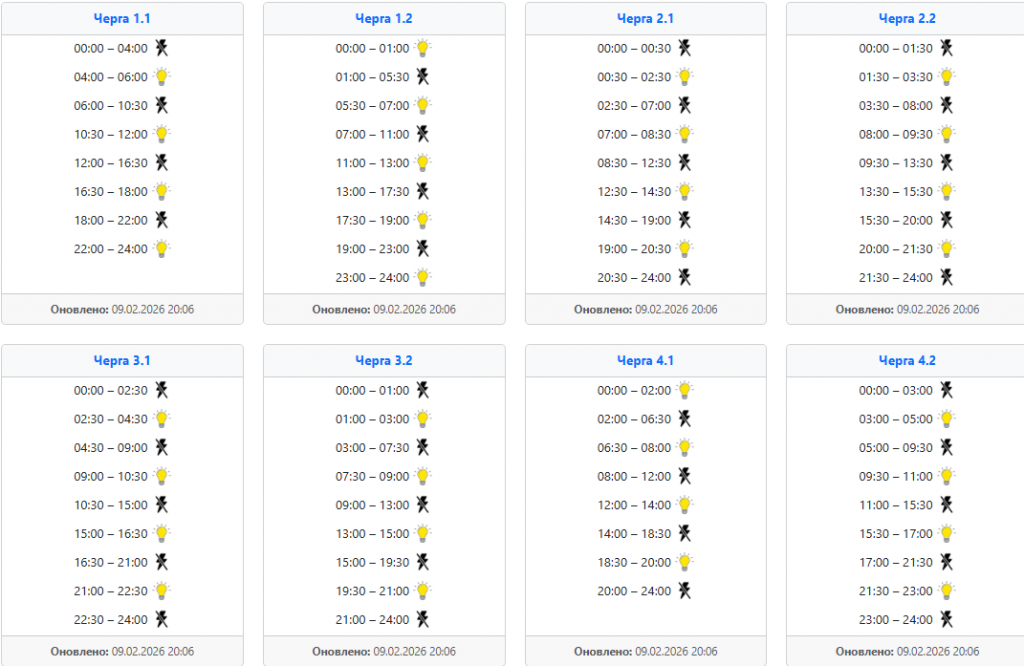Click the lightbulb icon for 18:30 – 20:00 in Черга 4.1
Screen dimensions: 1024x666
pos(685,562)
